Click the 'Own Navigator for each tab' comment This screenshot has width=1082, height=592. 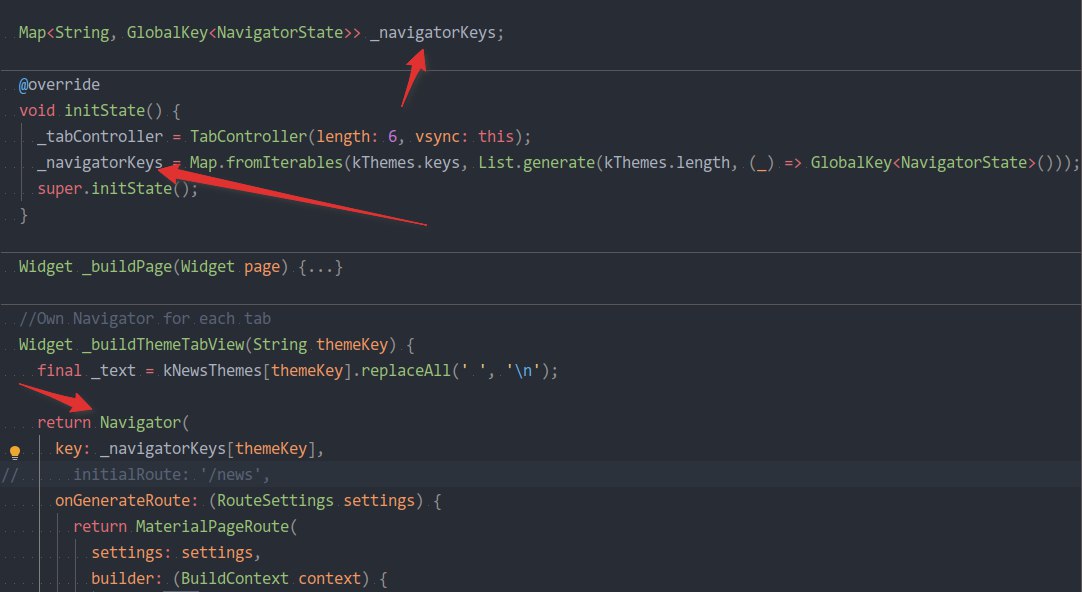[145, 319]
